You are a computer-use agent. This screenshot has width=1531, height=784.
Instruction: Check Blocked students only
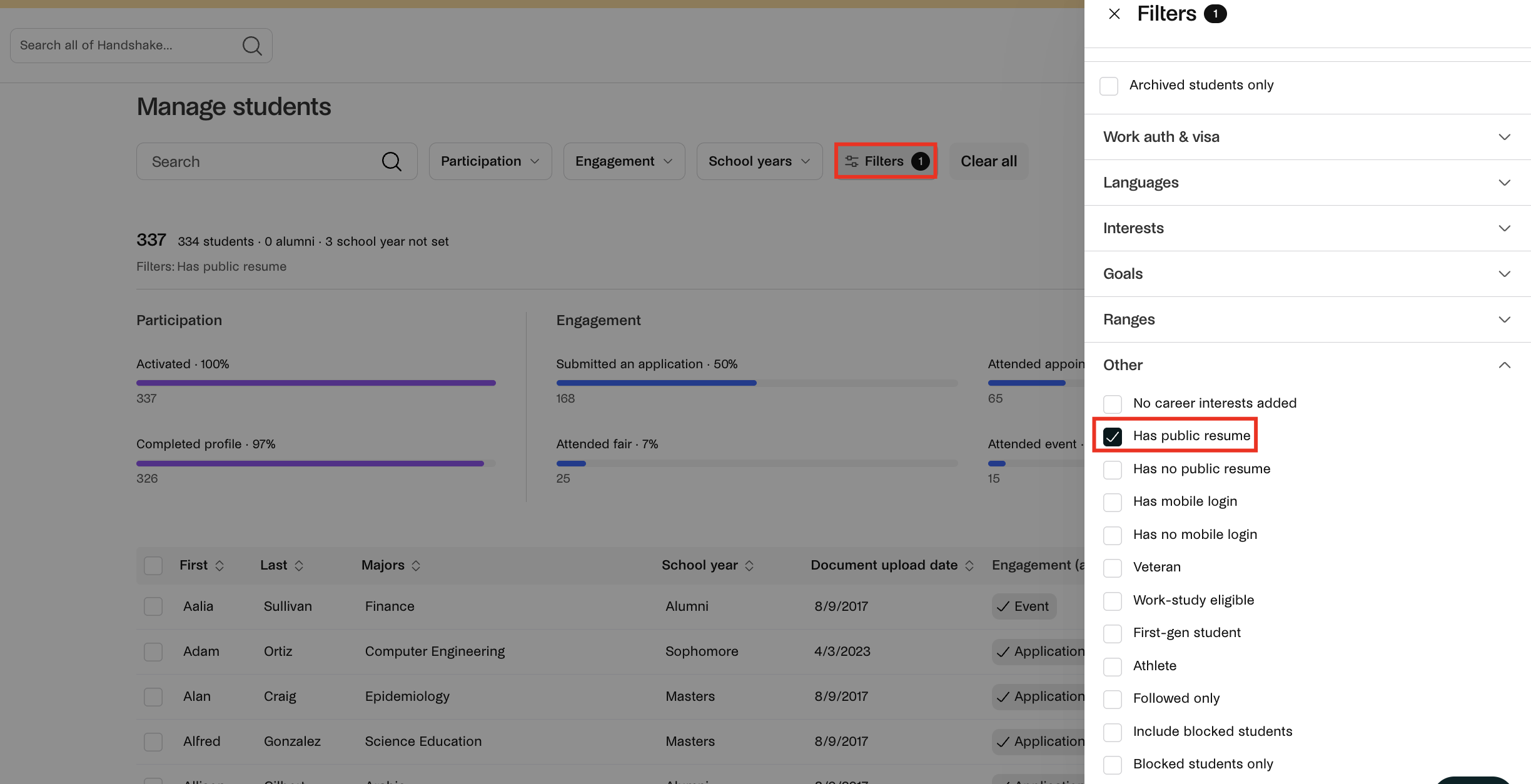coord(1113,765)
